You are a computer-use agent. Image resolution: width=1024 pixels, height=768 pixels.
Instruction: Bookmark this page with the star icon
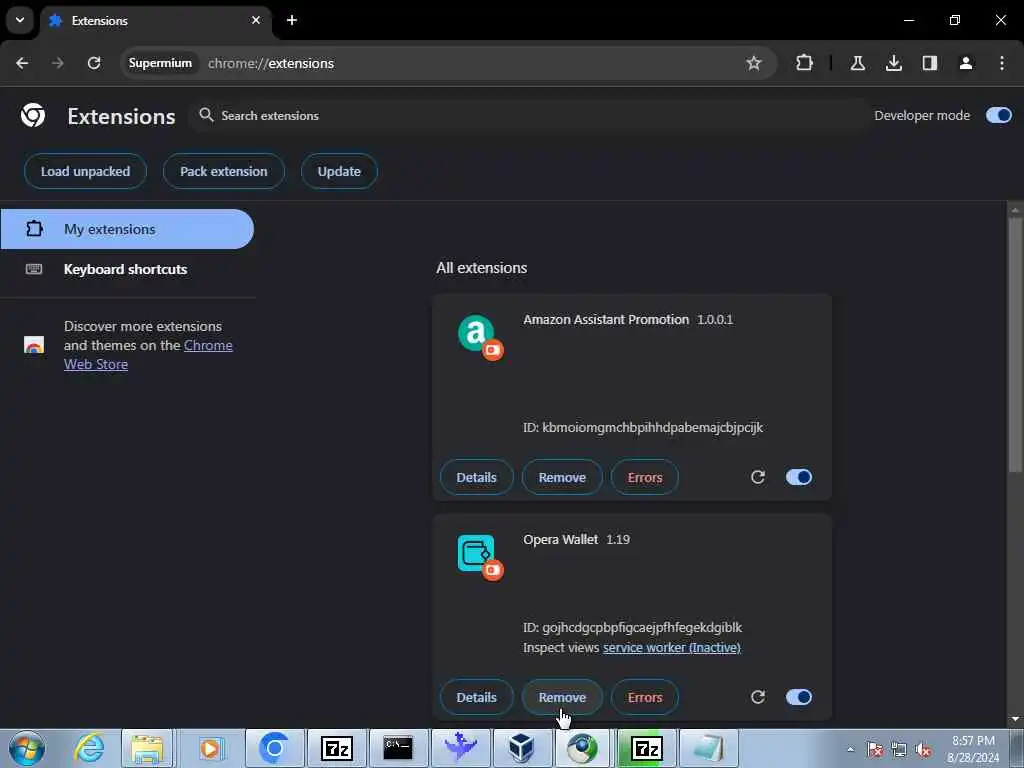tap(754, 63)
